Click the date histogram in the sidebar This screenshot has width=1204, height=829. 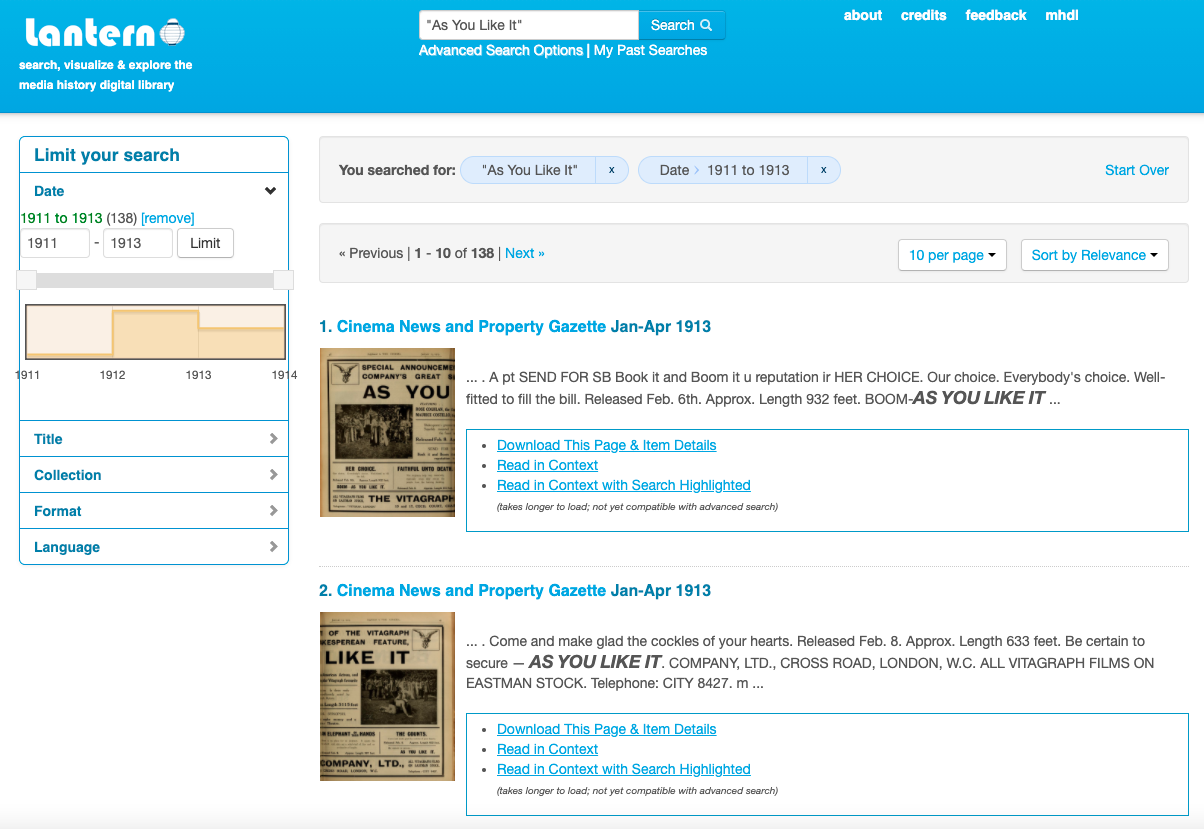point(154,331)
